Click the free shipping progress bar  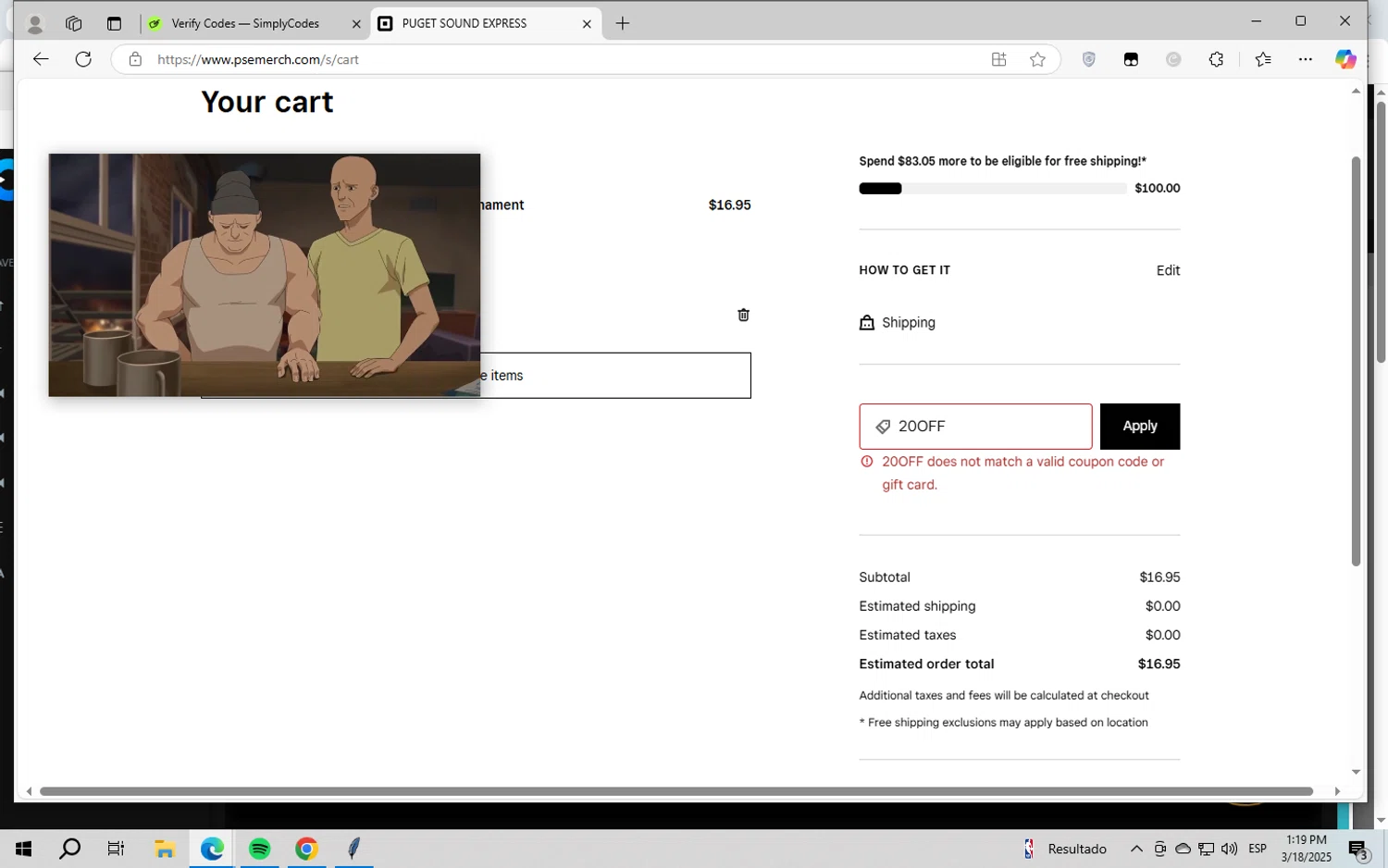tap(993, 189)
